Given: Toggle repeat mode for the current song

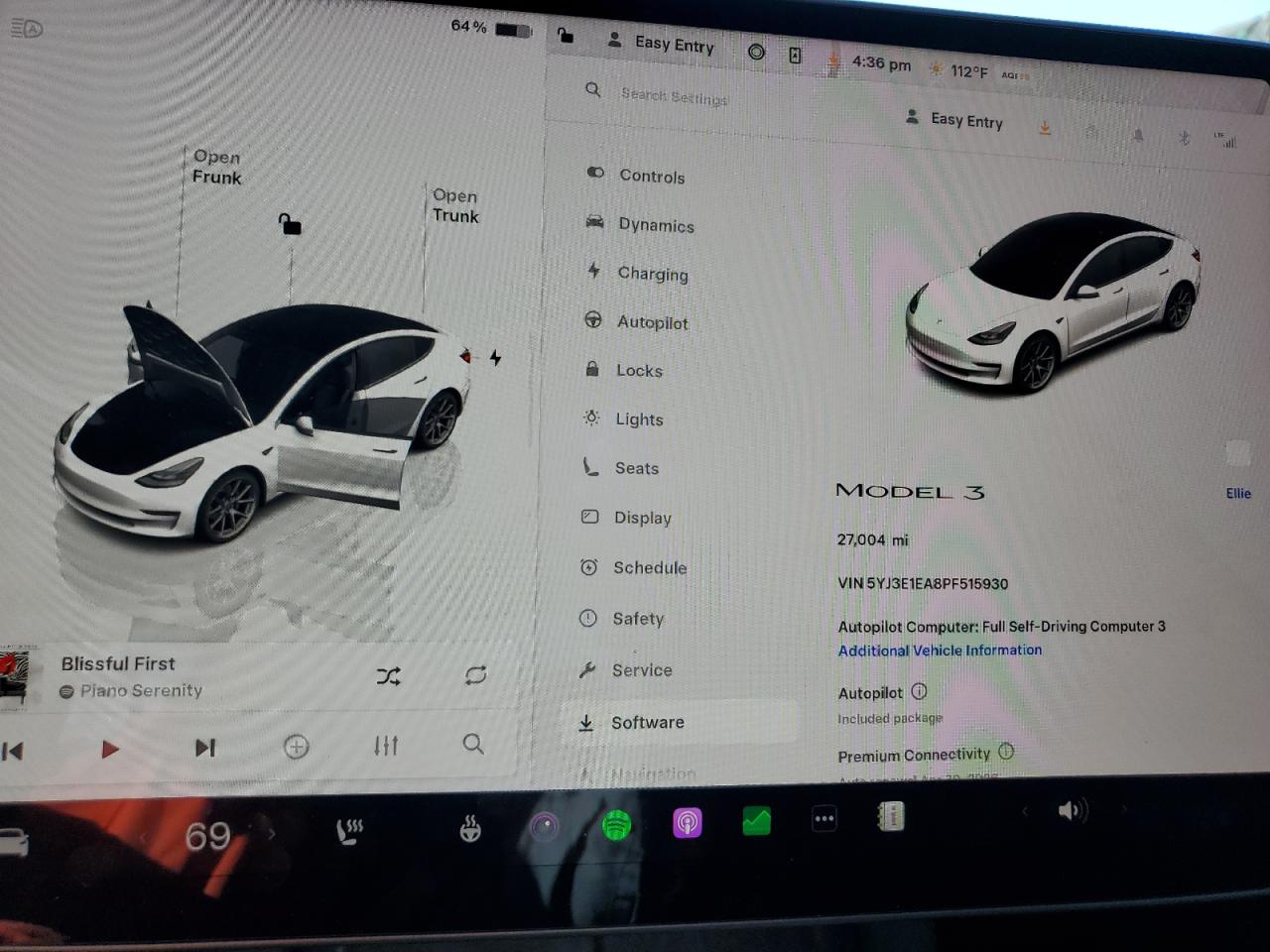Looking at the screenshot, I should tap(474, 675).
